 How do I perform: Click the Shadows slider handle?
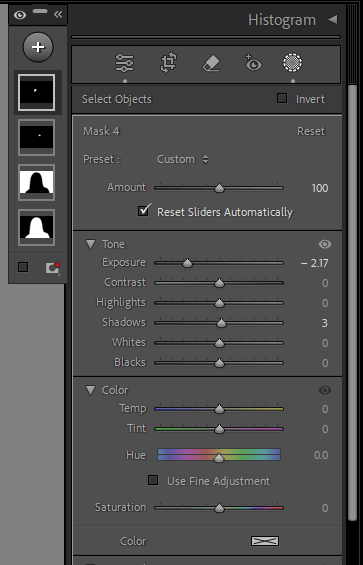point(221,324)
